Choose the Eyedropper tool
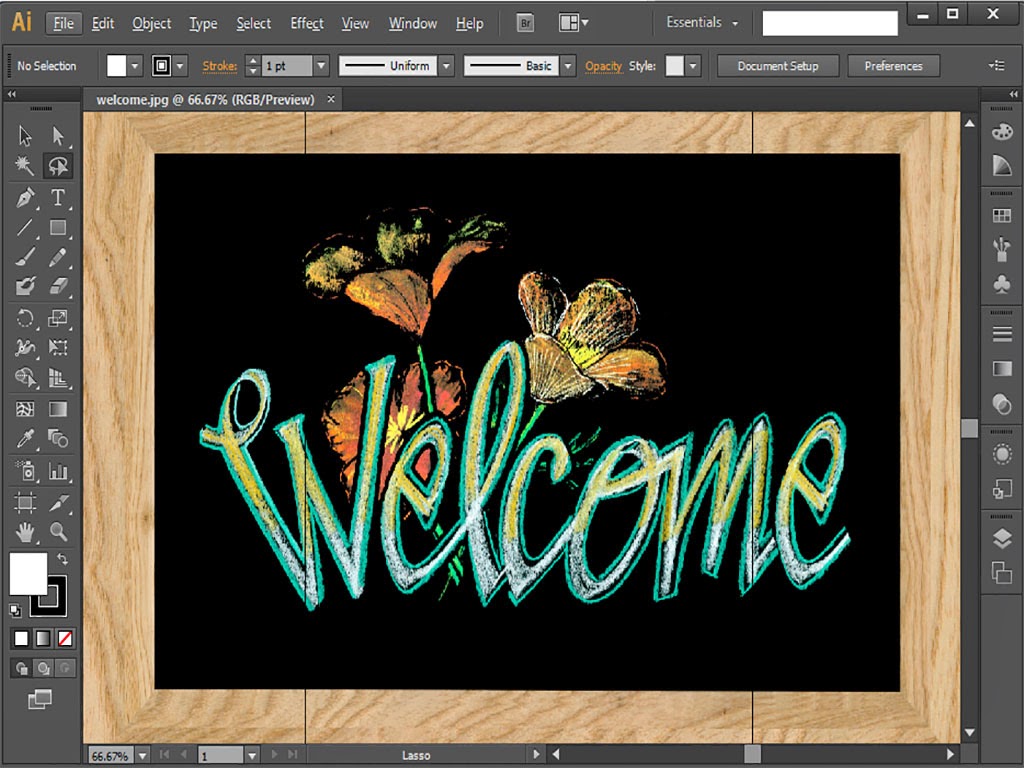Viewport: 1024px width, 768px height. [25, 438]
